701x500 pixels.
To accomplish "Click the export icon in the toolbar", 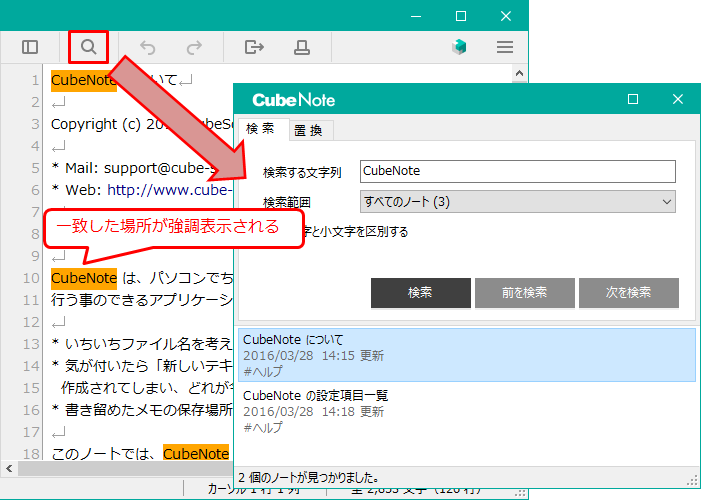I will 254,47.
